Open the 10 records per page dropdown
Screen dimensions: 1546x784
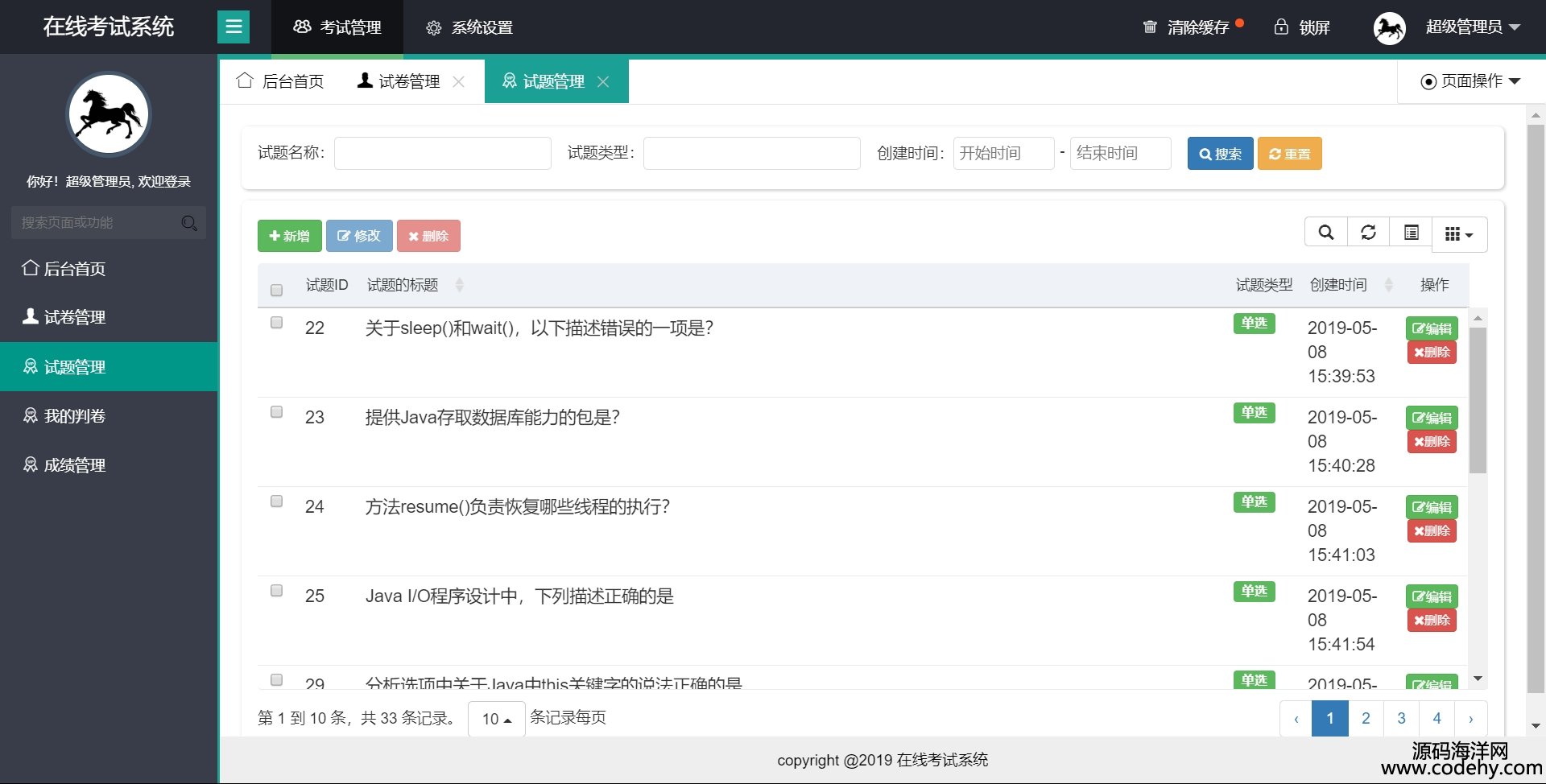496,719
